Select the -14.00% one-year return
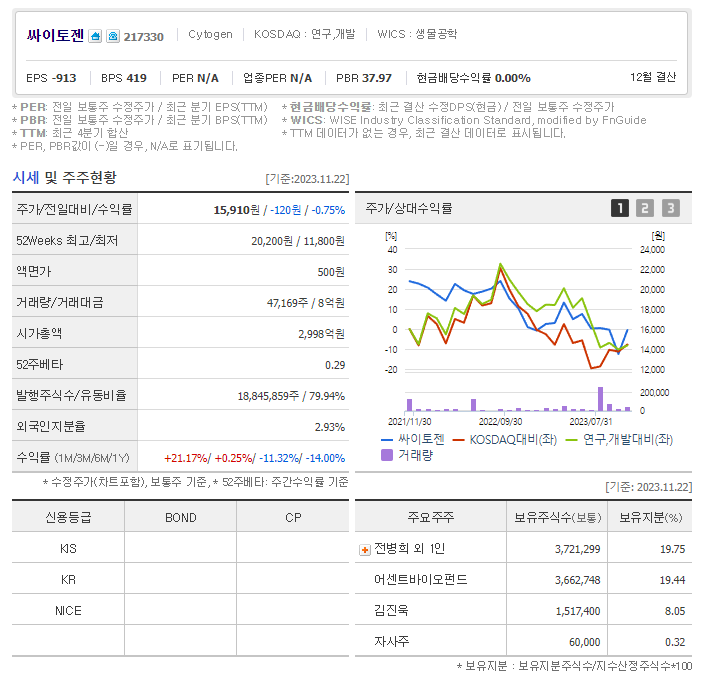This screenshot has height=673, width=701. coord(327,458)
